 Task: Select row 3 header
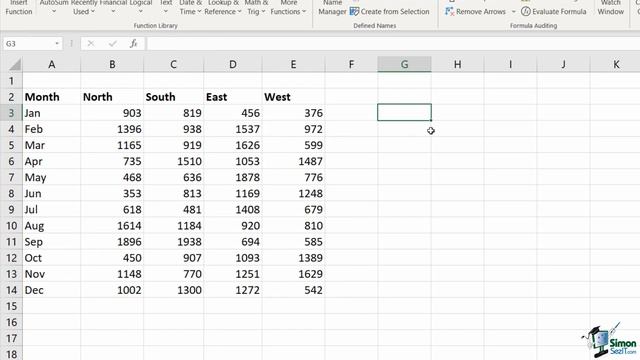pyautogui.click(x=11, y=113)
